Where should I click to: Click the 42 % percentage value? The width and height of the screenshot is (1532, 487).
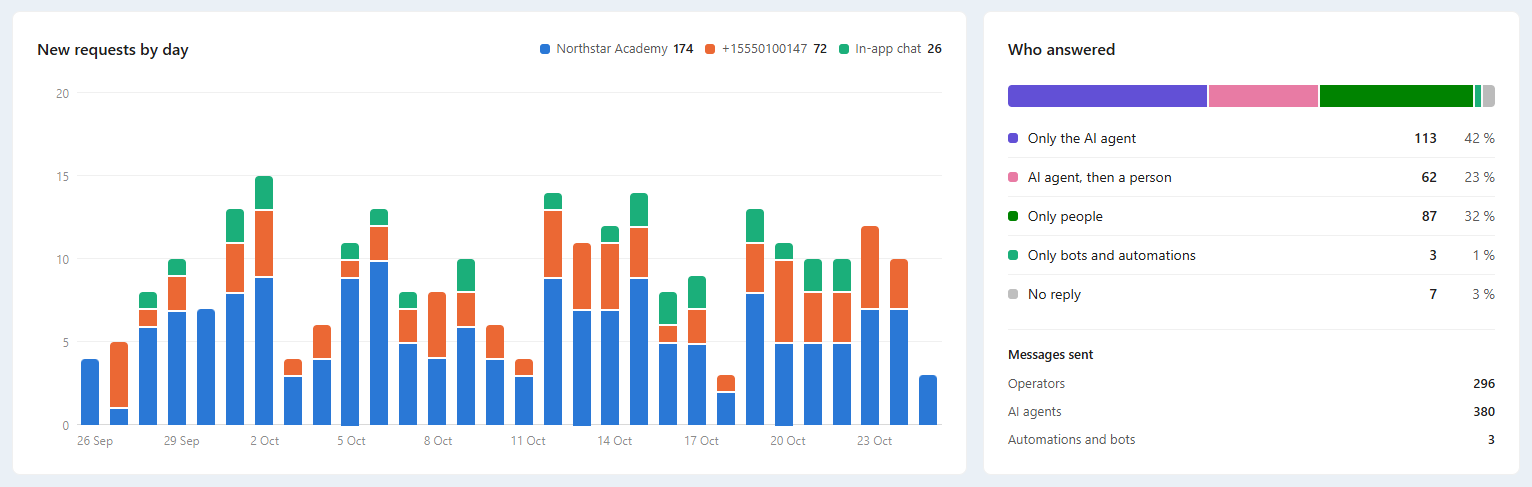tap(1479, 139)
